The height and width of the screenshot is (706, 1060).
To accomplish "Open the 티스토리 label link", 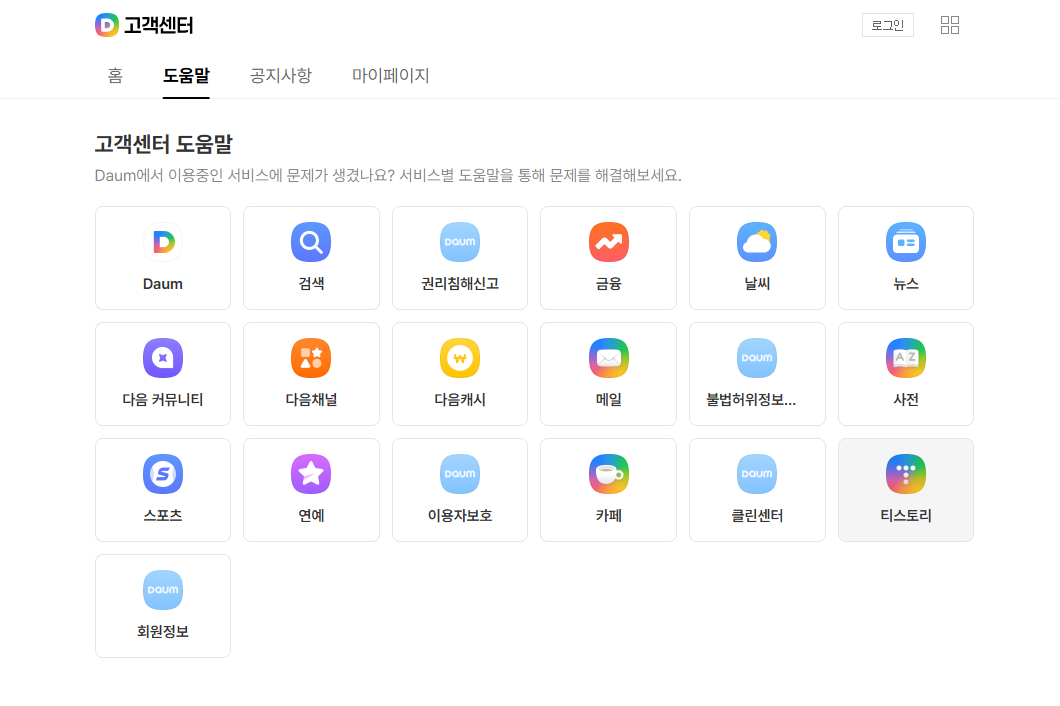I will [906, 516].
